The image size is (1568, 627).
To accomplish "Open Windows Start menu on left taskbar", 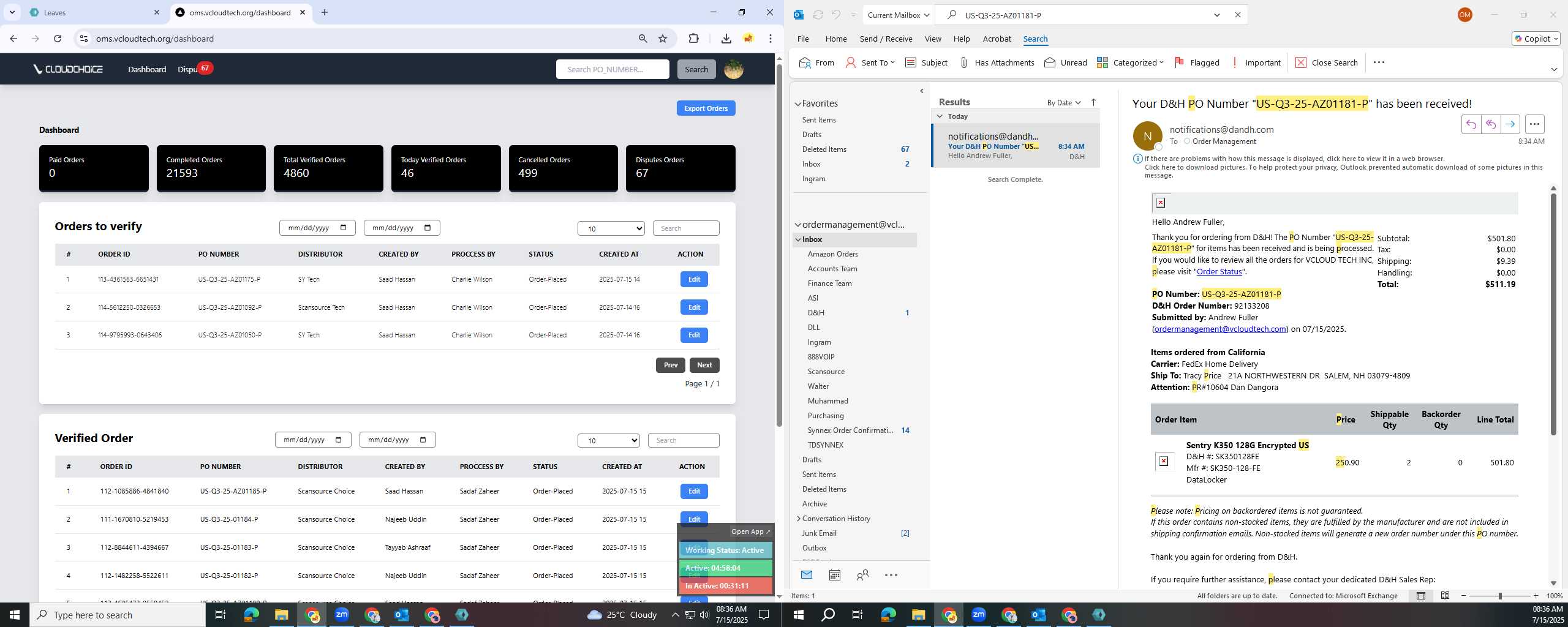I will pos(15,615).
